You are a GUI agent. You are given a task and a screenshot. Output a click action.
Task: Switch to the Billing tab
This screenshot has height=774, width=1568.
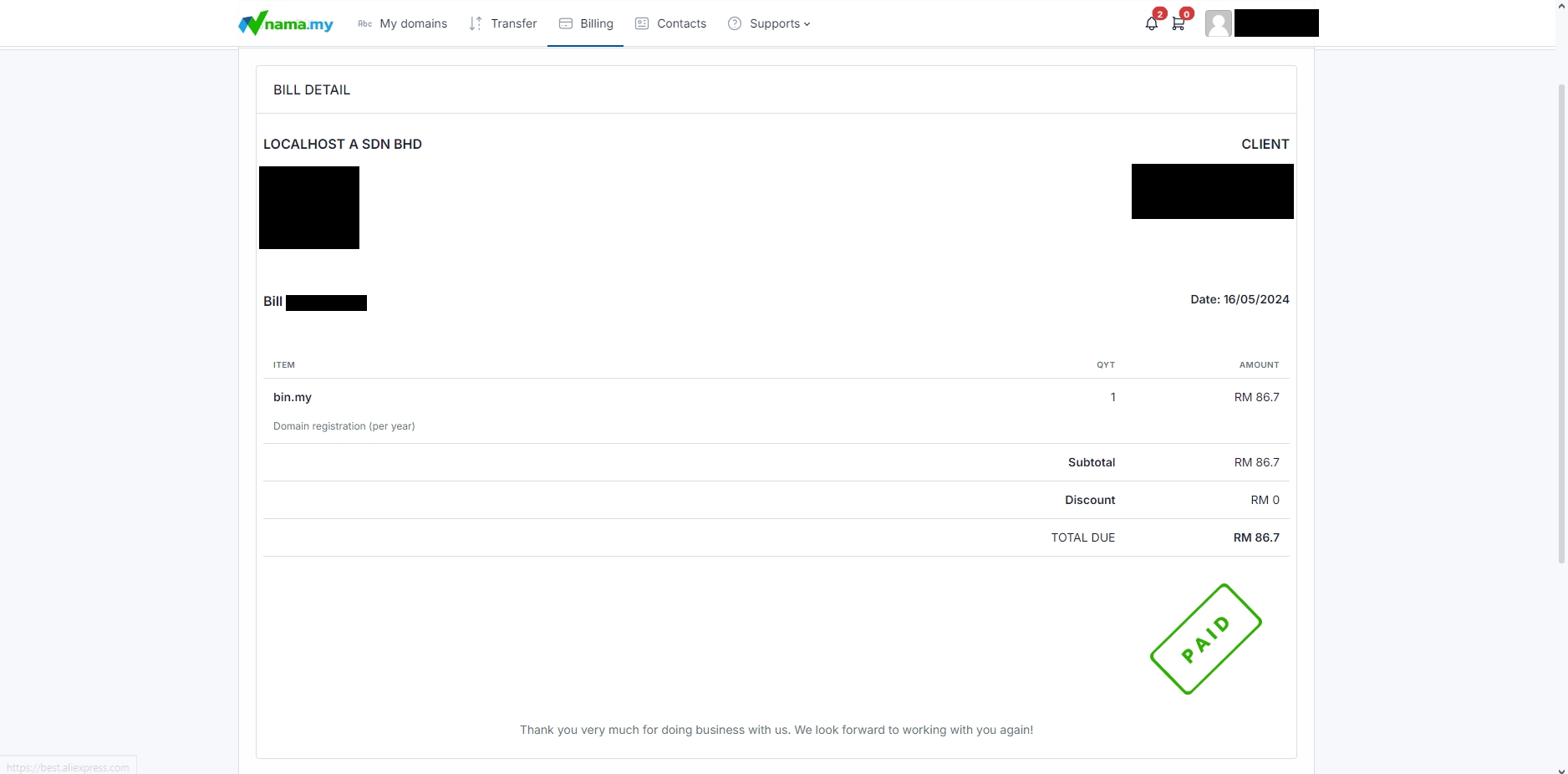tap(596, 23)
